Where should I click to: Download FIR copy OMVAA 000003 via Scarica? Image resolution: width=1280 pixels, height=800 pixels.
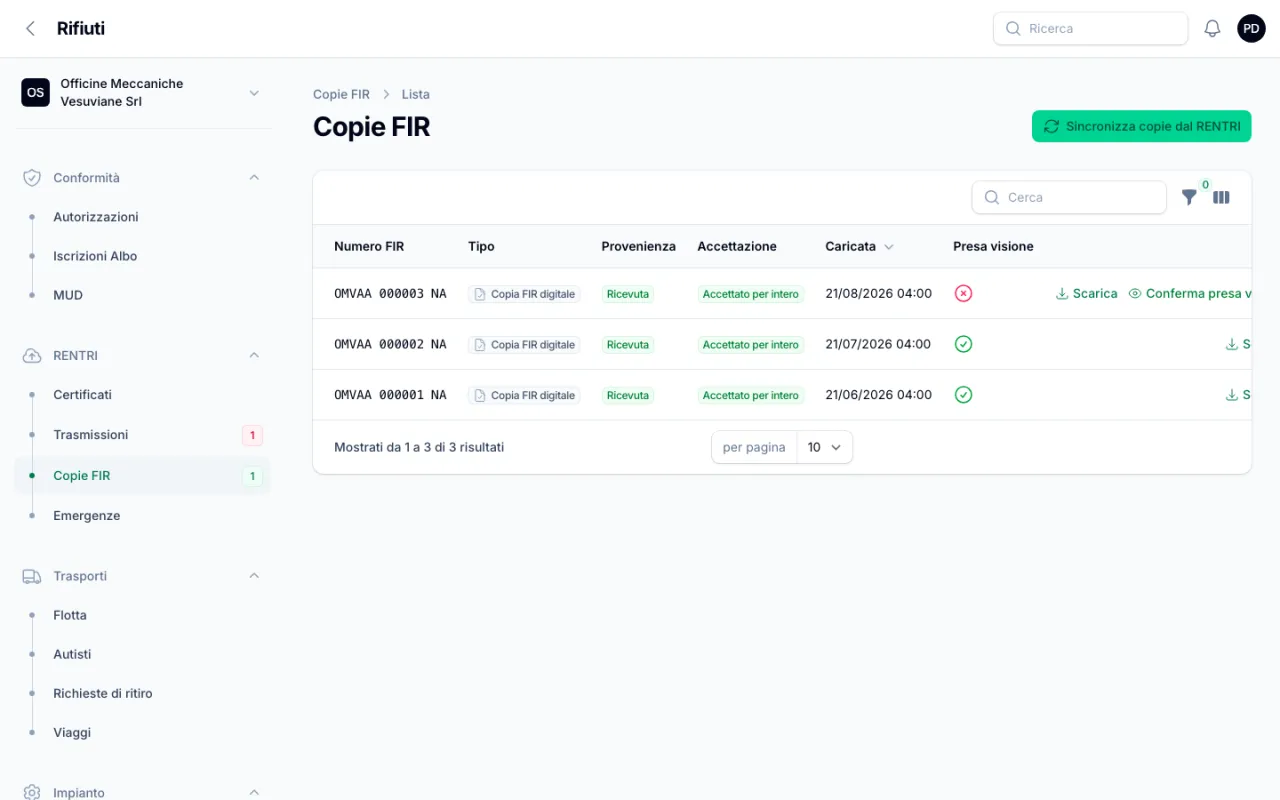[1086, 294]
